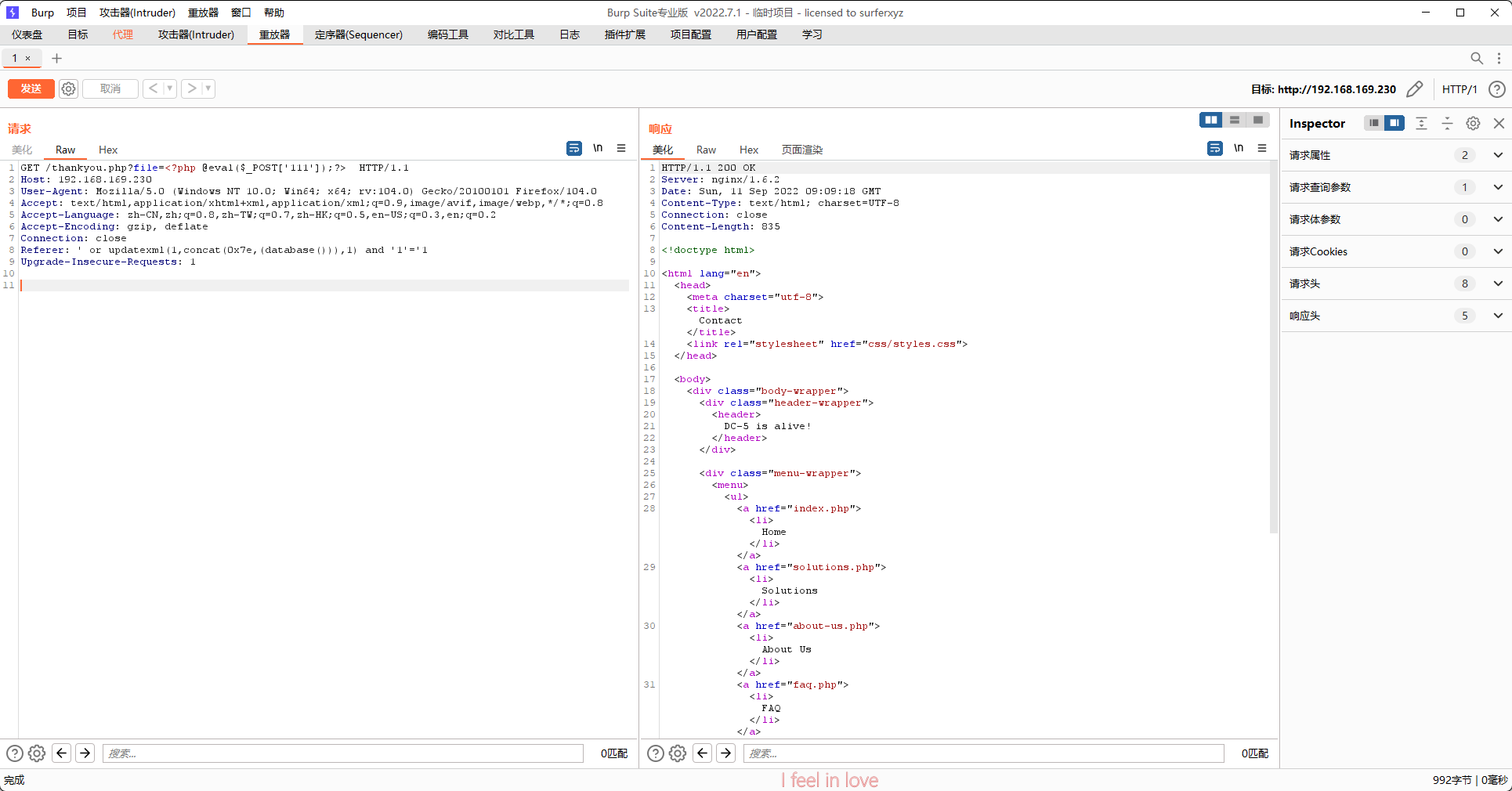Image resolution: width=1512 pixels, height=791 pixels.
Task: Open response panel hamburger menu
Action: [1262, 148]
